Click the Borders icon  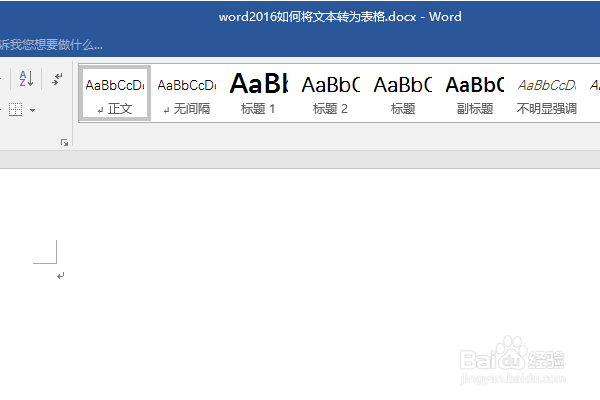coord(16,110)
